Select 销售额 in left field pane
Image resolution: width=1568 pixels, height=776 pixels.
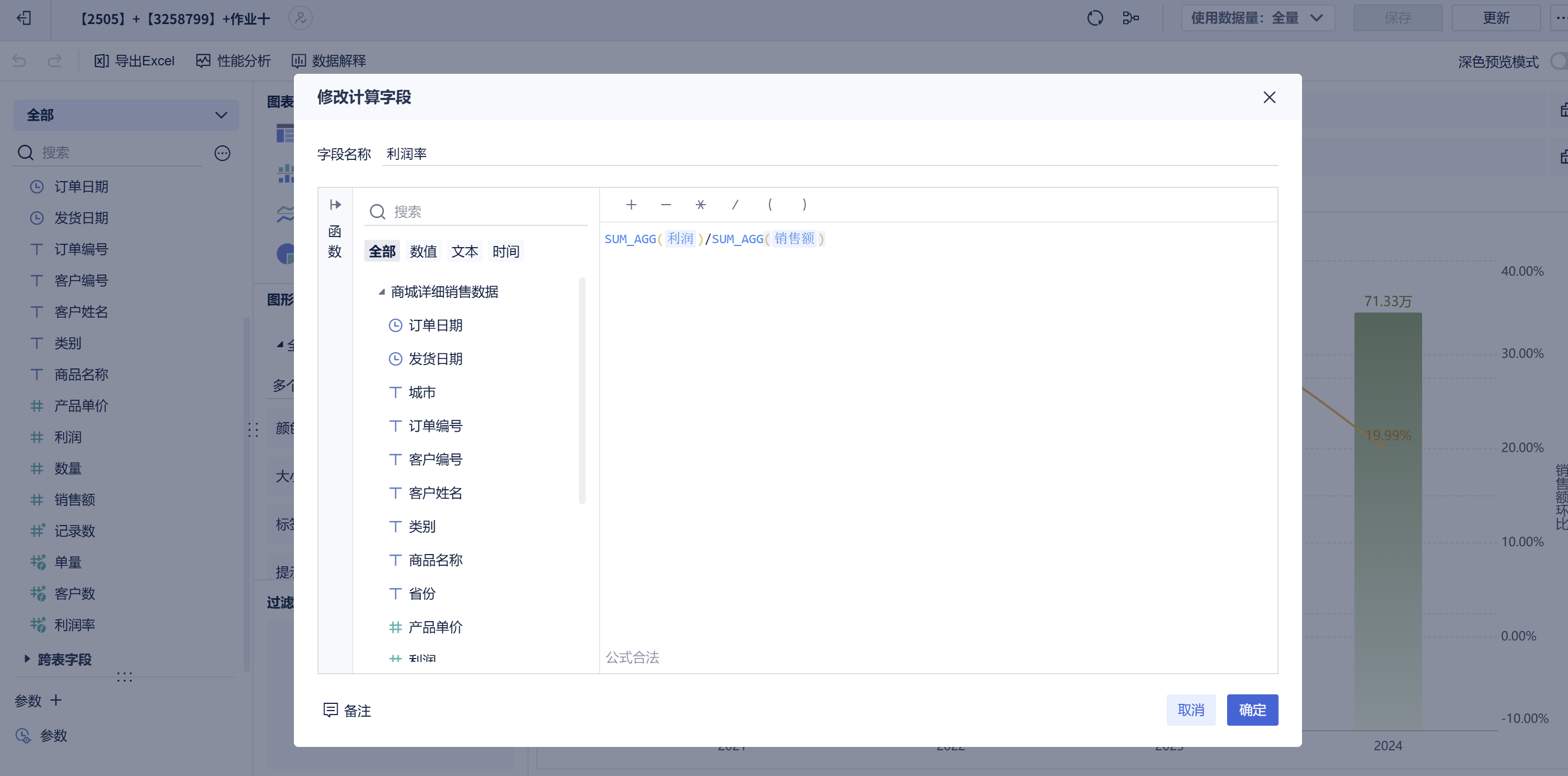(x=74, y=499)
